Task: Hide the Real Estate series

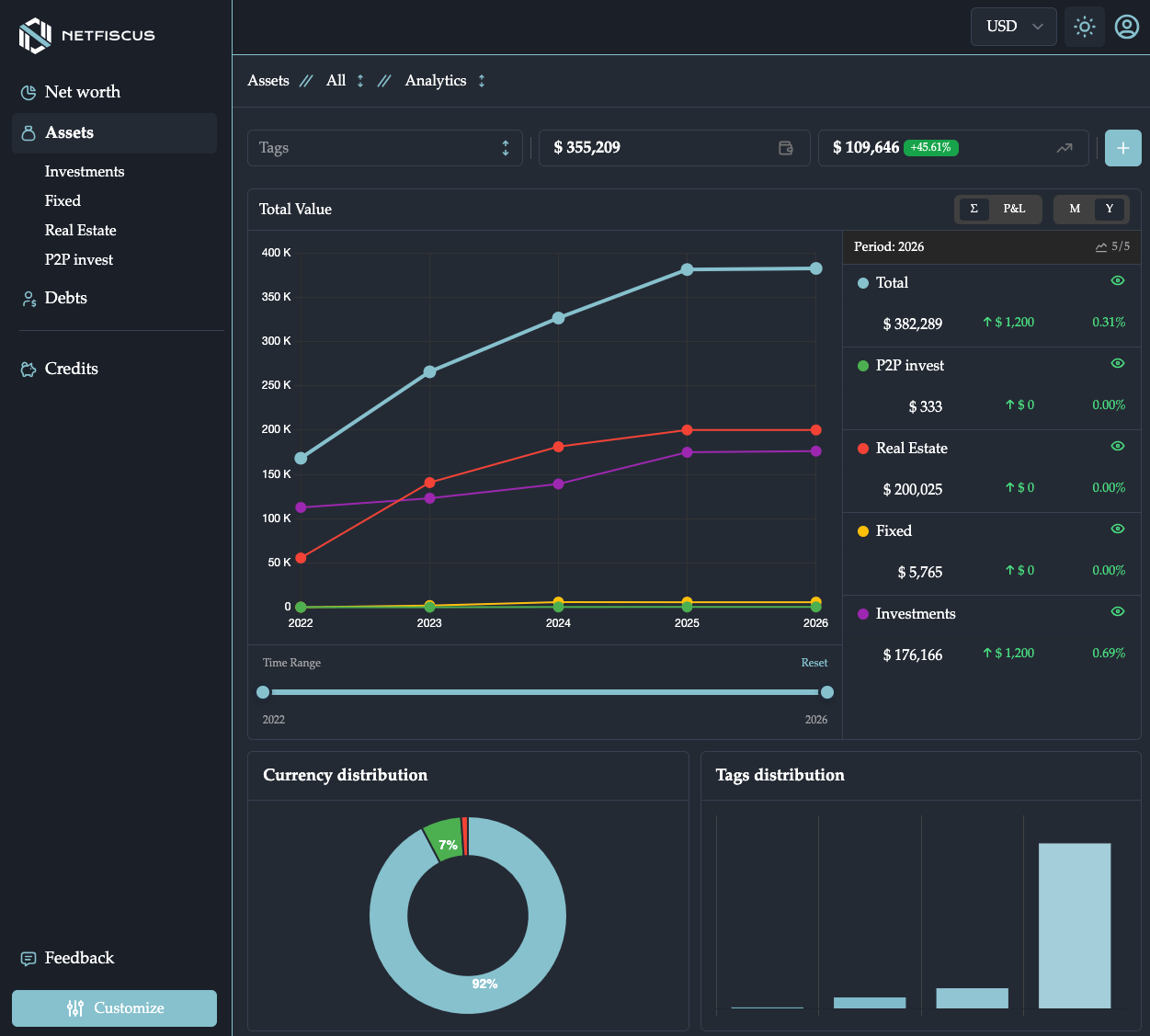Action: pyautogui.click(x=1118, y=447)
